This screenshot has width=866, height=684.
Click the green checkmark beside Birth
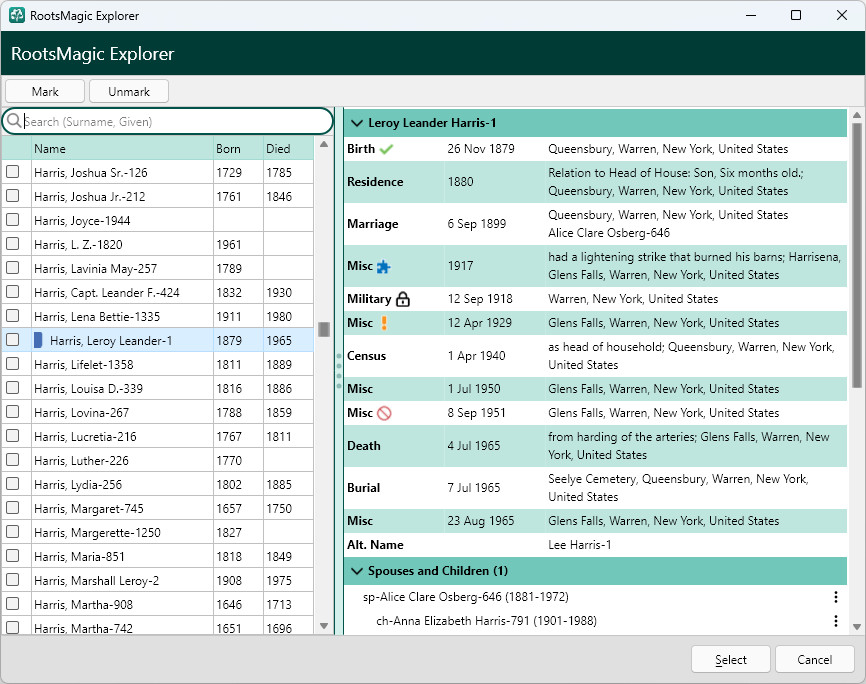(x=386, y=149)
